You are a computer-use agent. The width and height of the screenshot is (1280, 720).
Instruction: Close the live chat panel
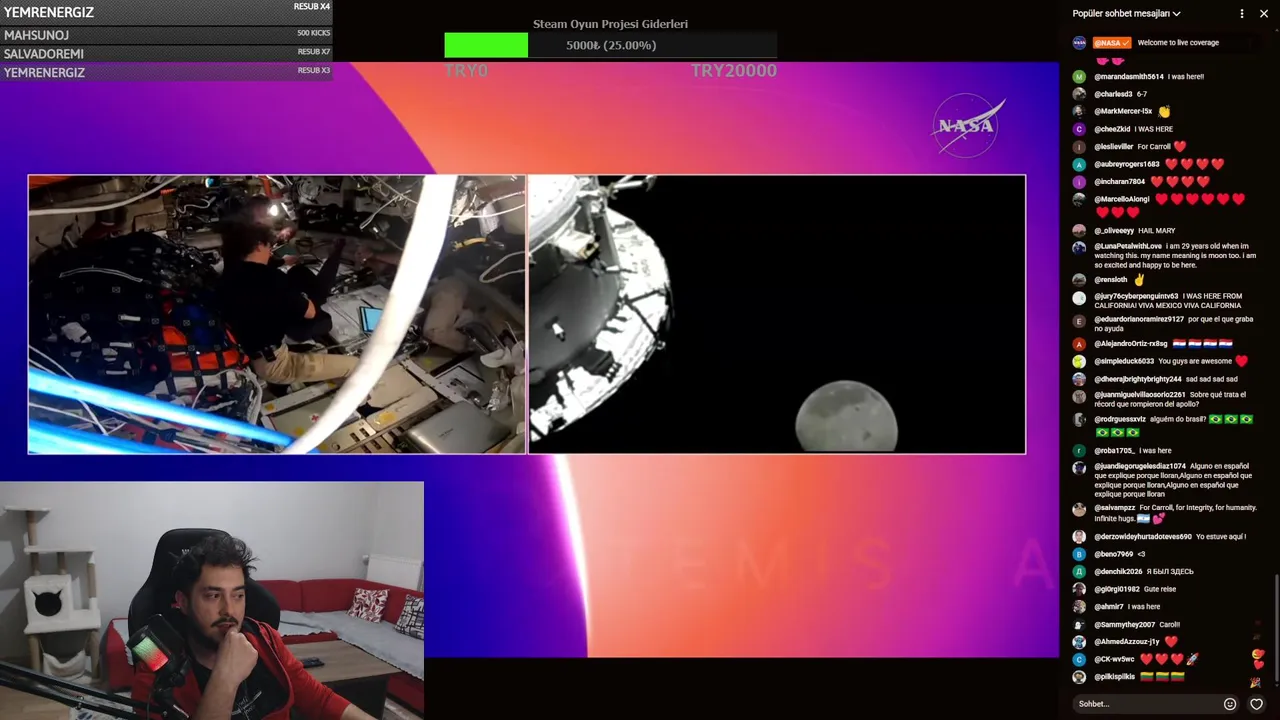[1262, 14]
